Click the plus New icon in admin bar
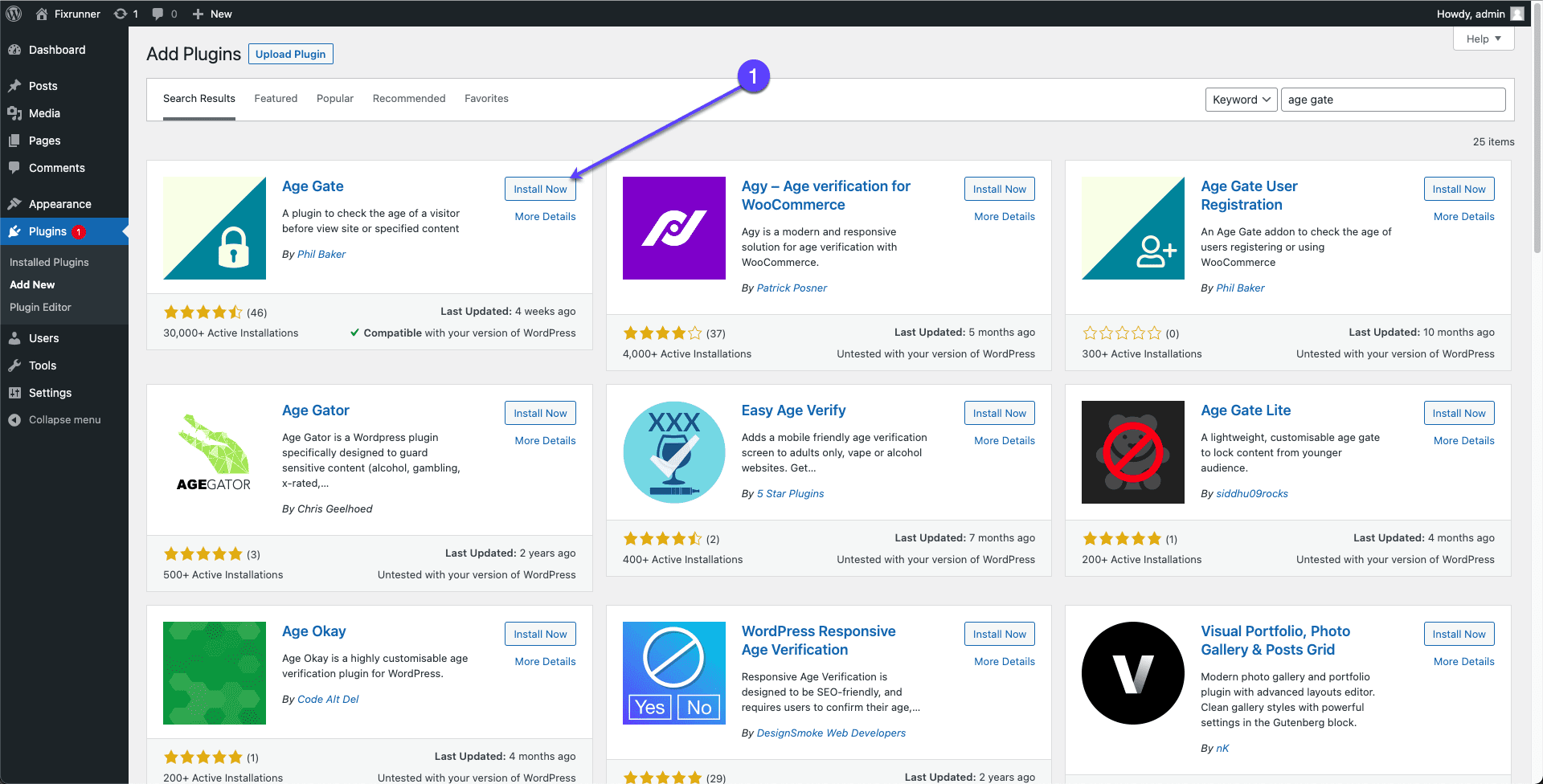The width and height of the screenshot is (1543, 784). [198, 14]
